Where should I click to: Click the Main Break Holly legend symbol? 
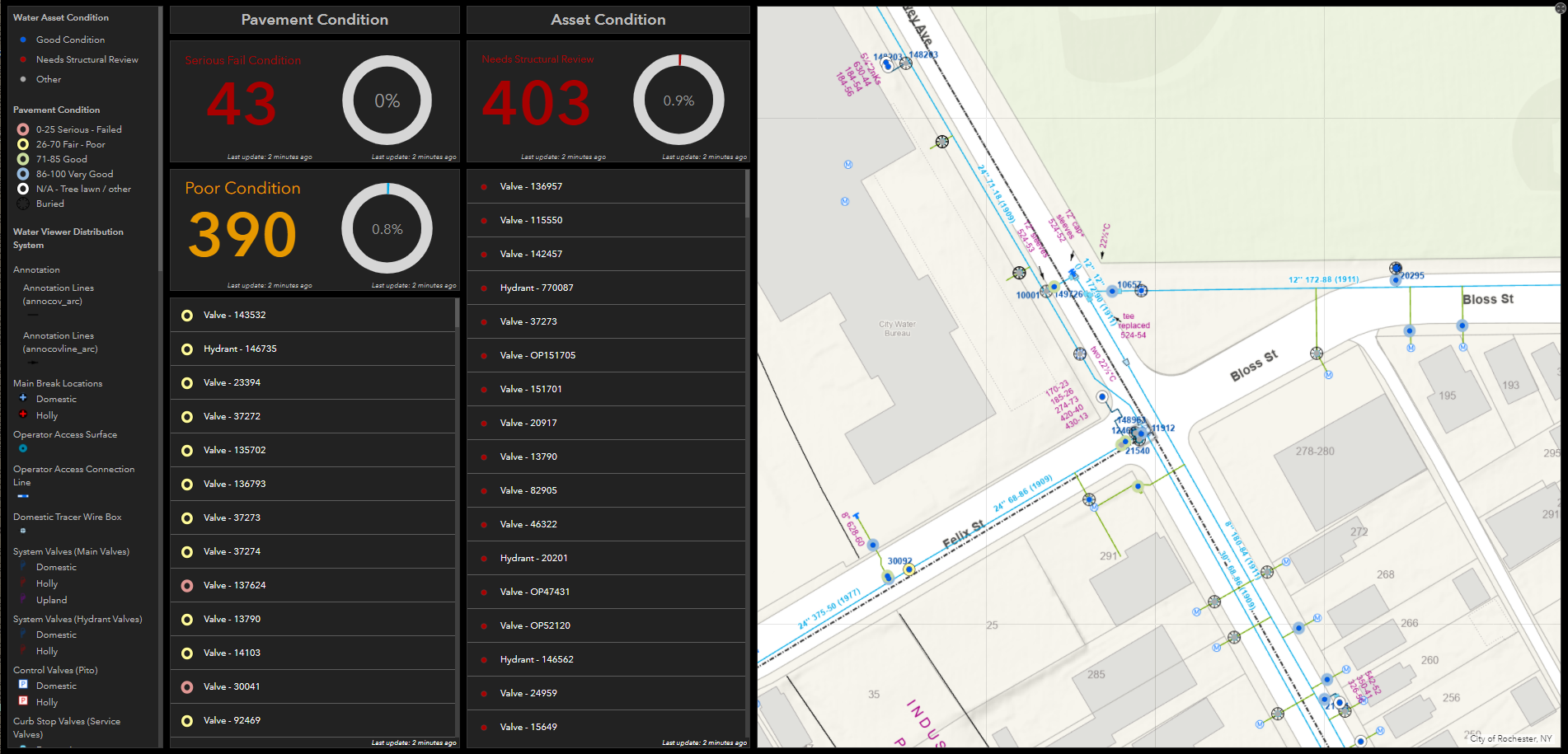[x=23, y=414]
